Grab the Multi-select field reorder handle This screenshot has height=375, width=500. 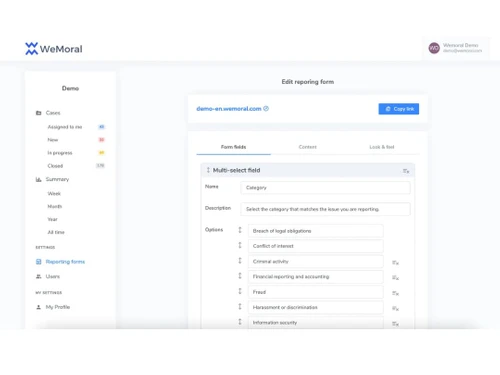[208, 170]
